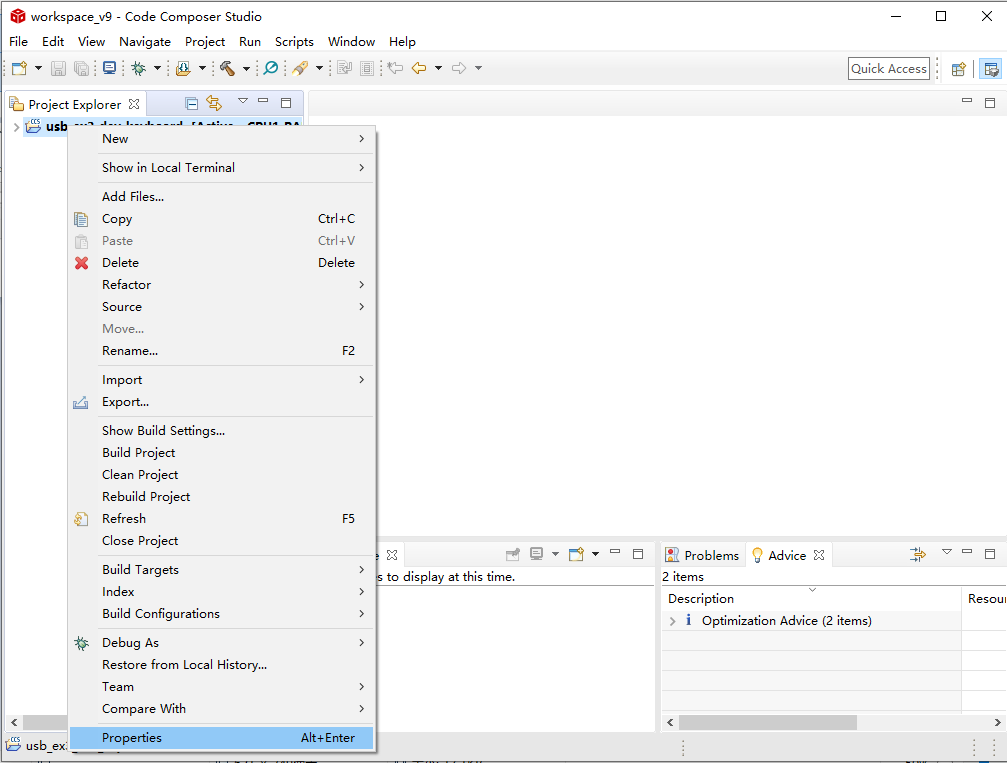Click the green Debug bug icon

tap(139, 68)
